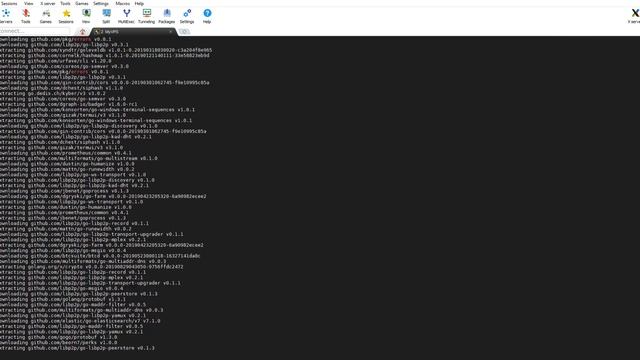
Task: Click the elastic/go-elasticsearch/v7 line
Action: click(80, 321)
